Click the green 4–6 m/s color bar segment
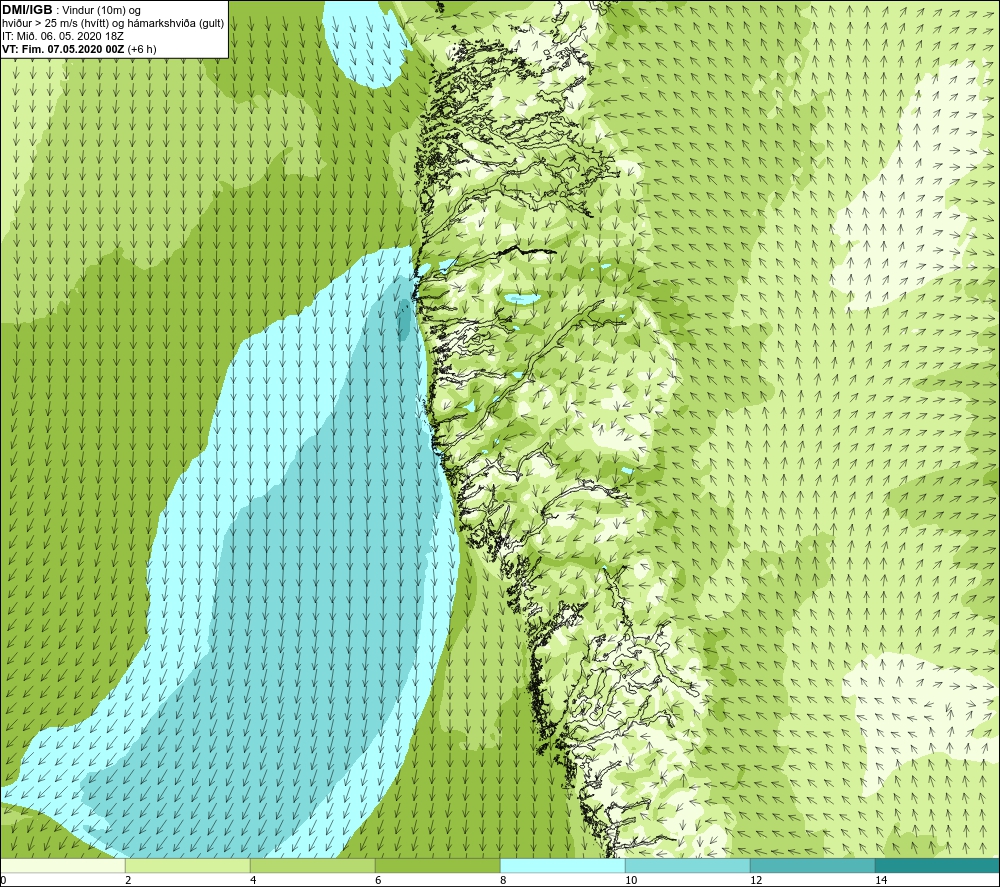1000x887 pixels. tap(312, 866)
